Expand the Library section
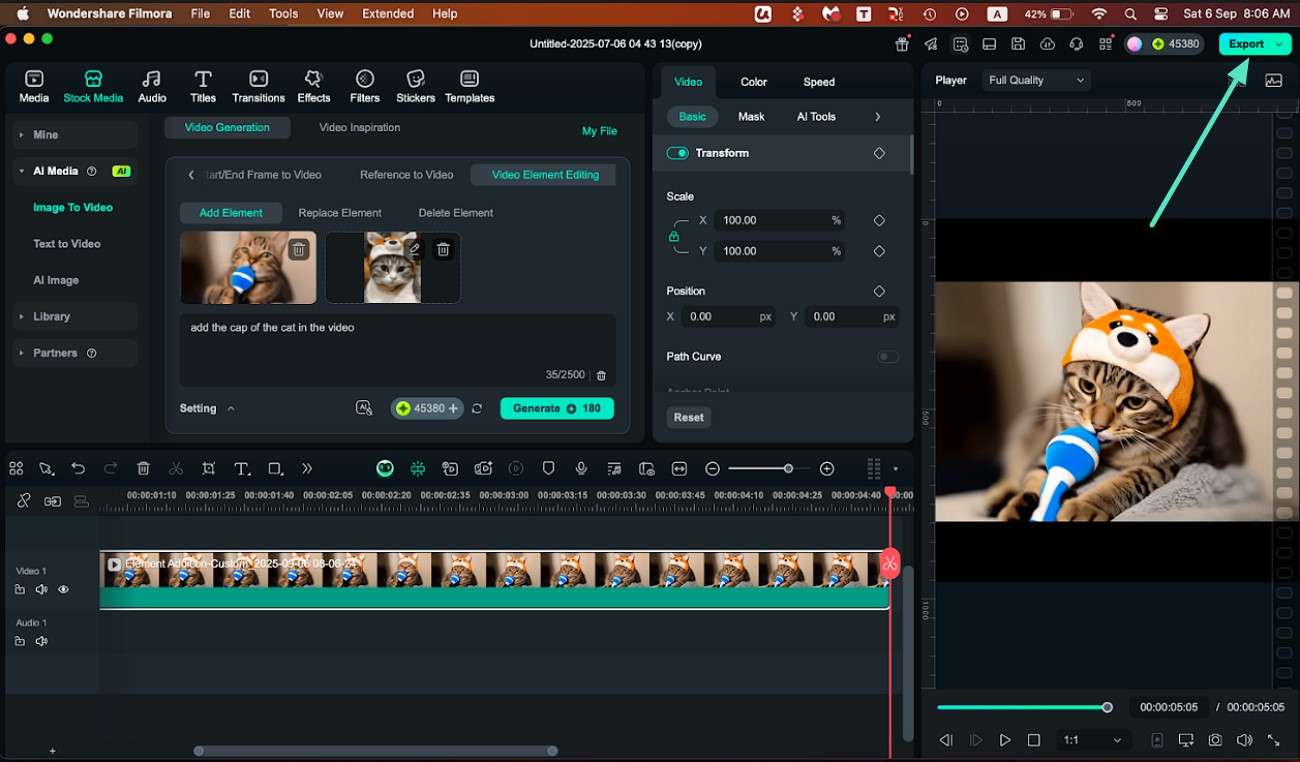Image resolution: width=1300 pixels, height=762 pixels. point(76,316)
